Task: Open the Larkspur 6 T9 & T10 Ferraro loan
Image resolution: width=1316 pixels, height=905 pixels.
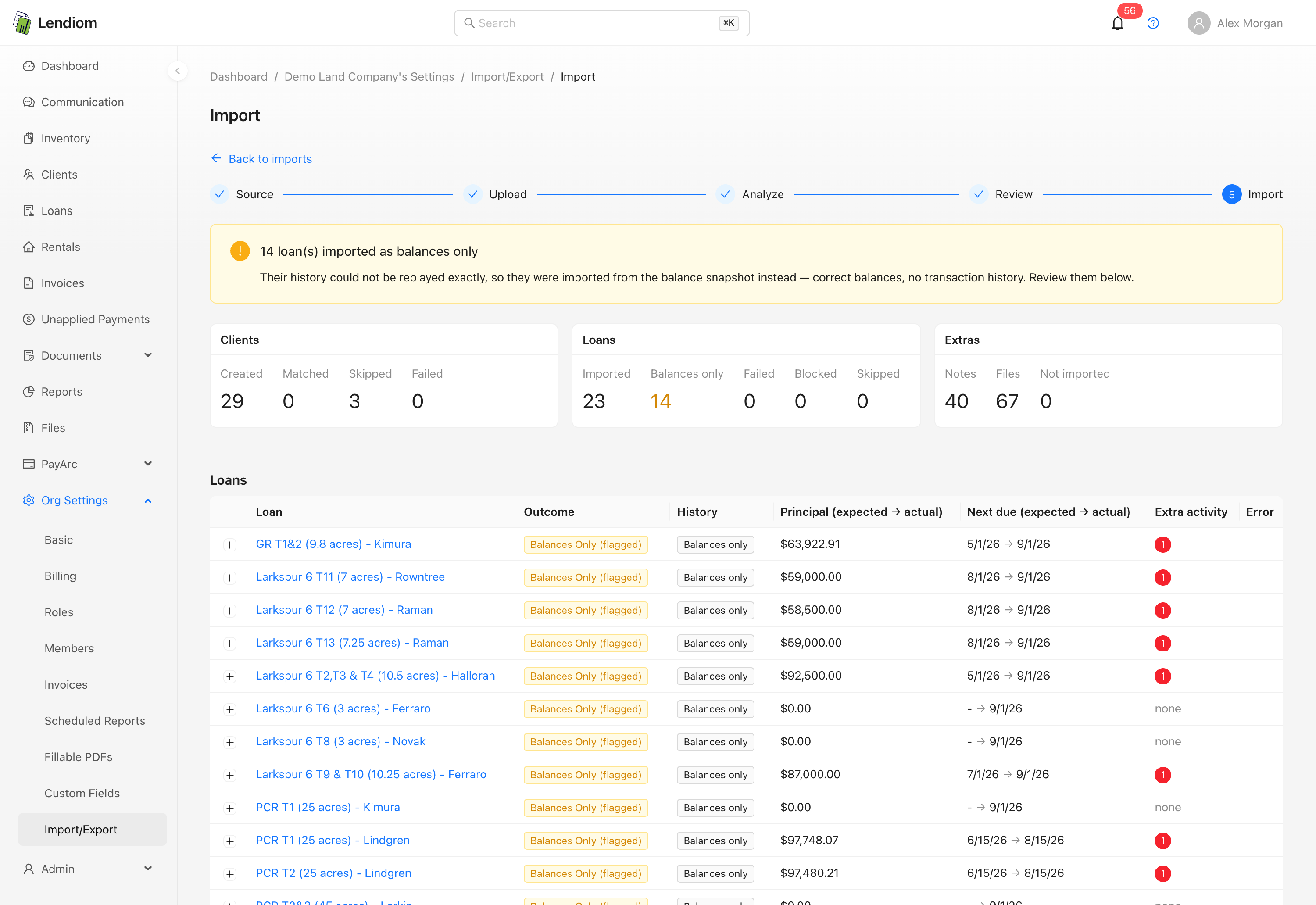Action: (371, 774)
